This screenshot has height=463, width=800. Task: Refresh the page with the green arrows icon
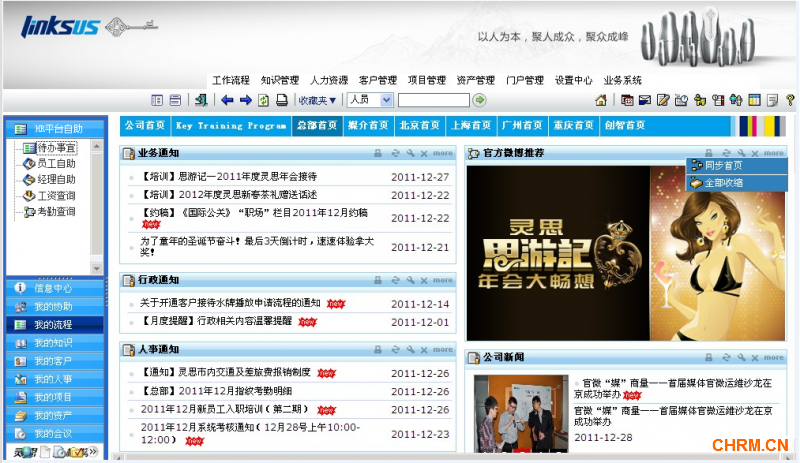pyautogui.click(x=263, y=100)
